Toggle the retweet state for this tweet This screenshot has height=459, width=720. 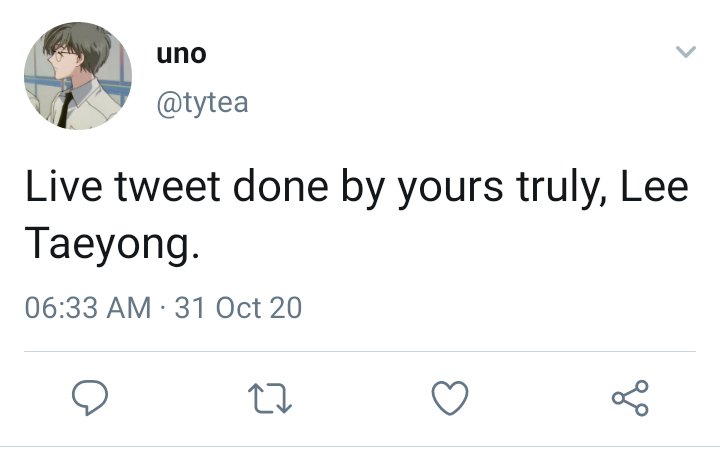270,398
